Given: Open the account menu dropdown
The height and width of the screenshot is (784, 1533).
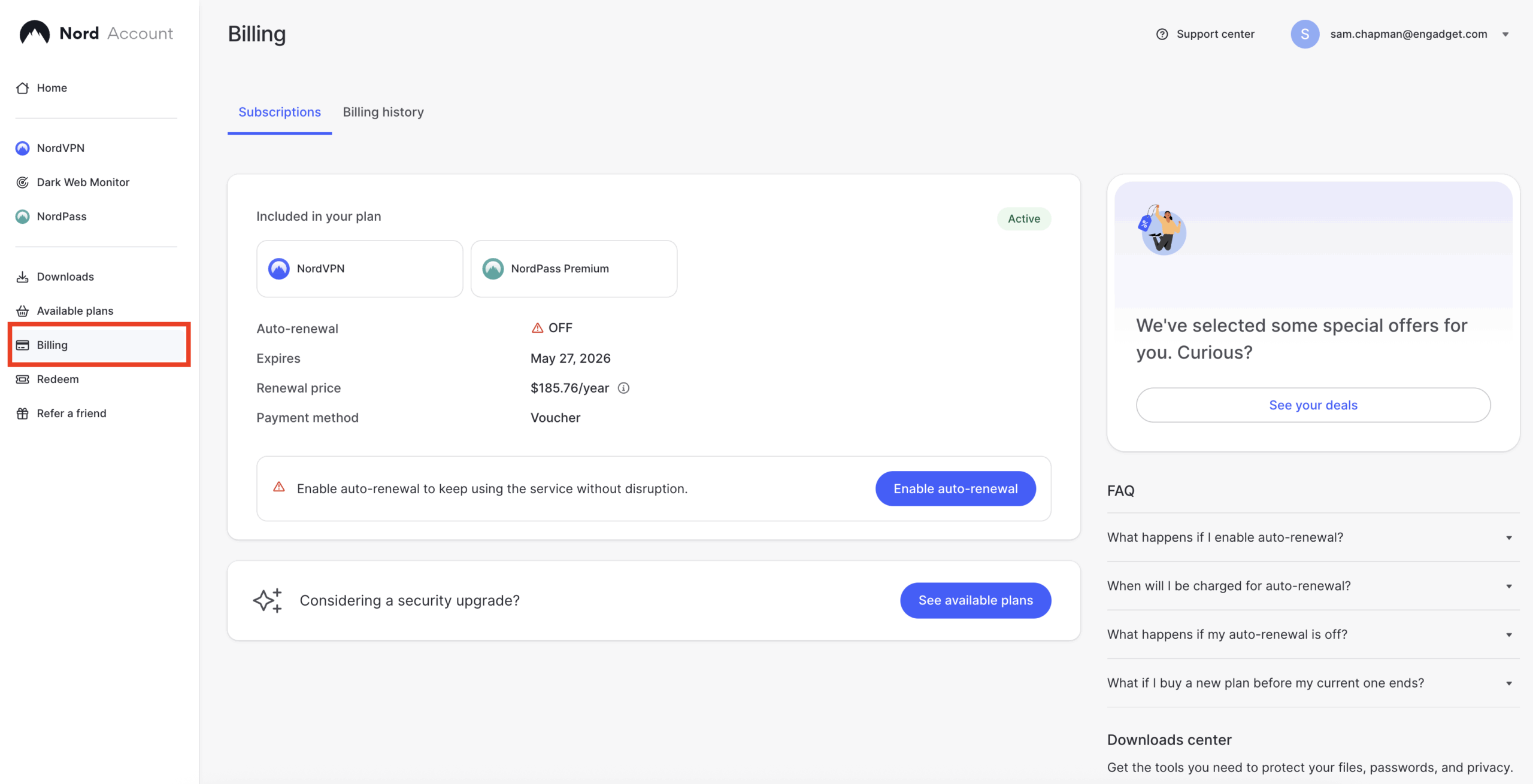Looking at the screenshot, I should [x=1507, y=34].
